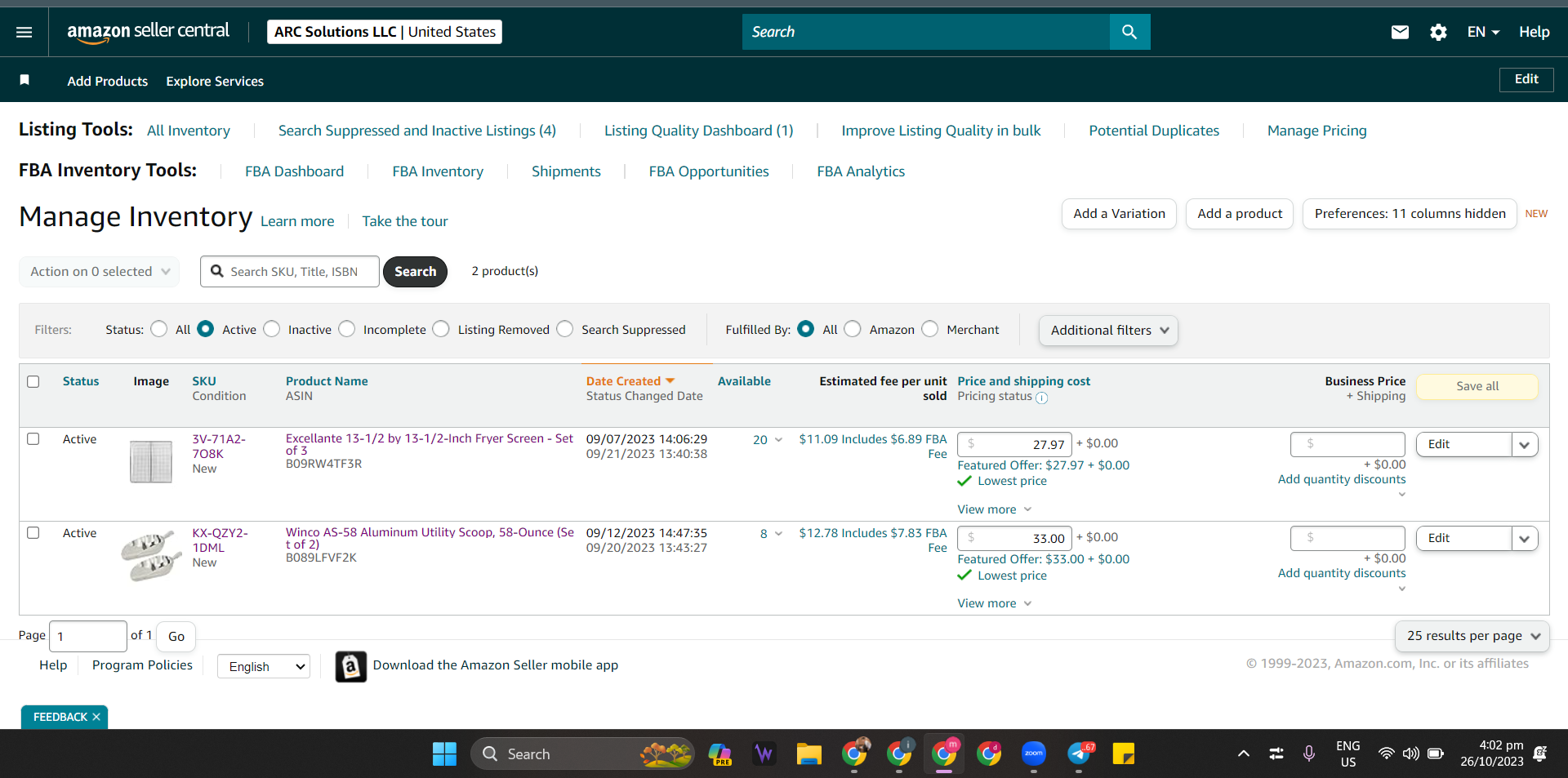Select the Inactive status radio button
This screenshot has width=1568, height=778.
[272, 329]
